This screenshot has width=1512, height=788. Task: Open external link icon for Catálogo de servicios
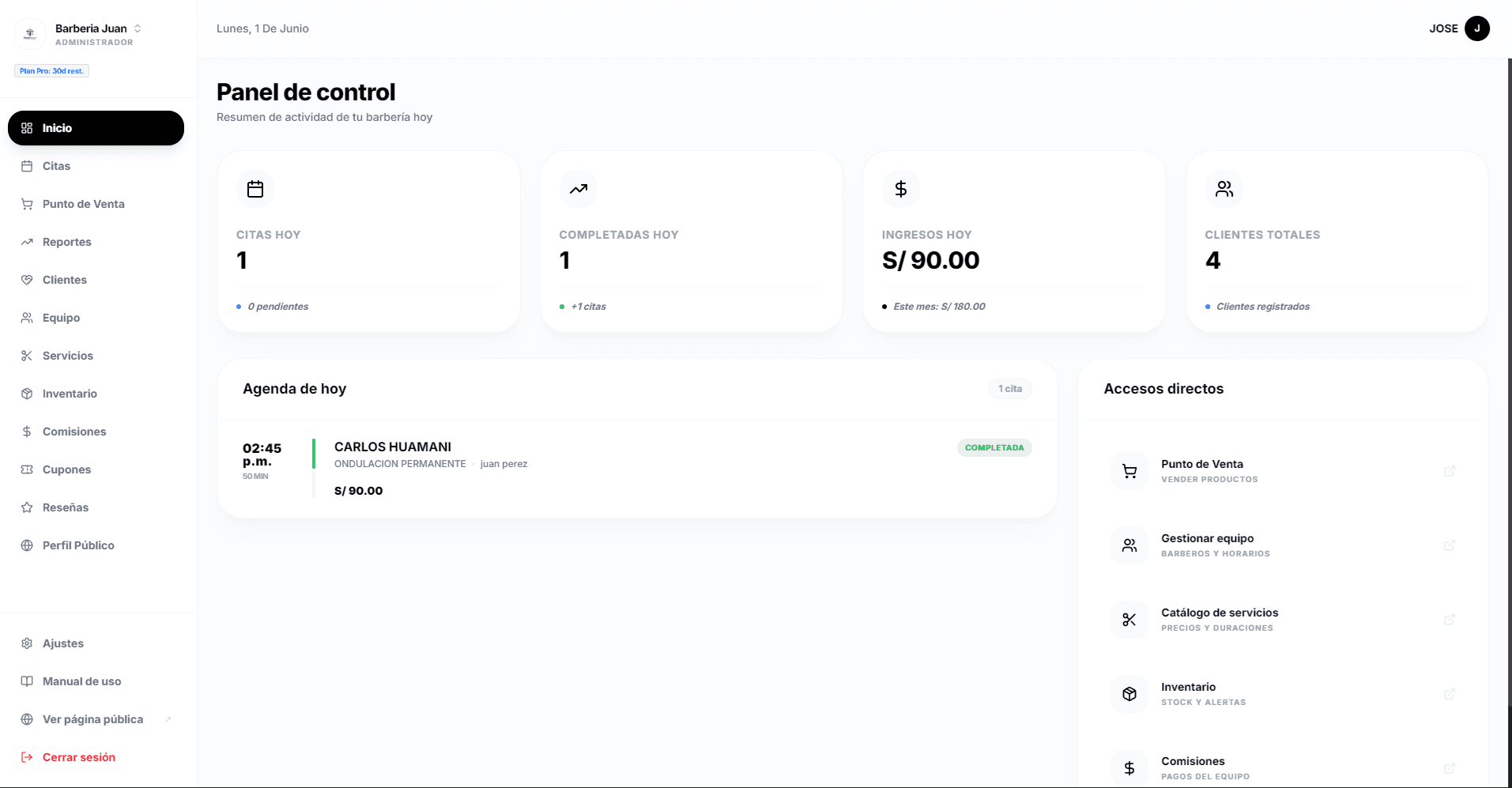[x=1450, y=620]
